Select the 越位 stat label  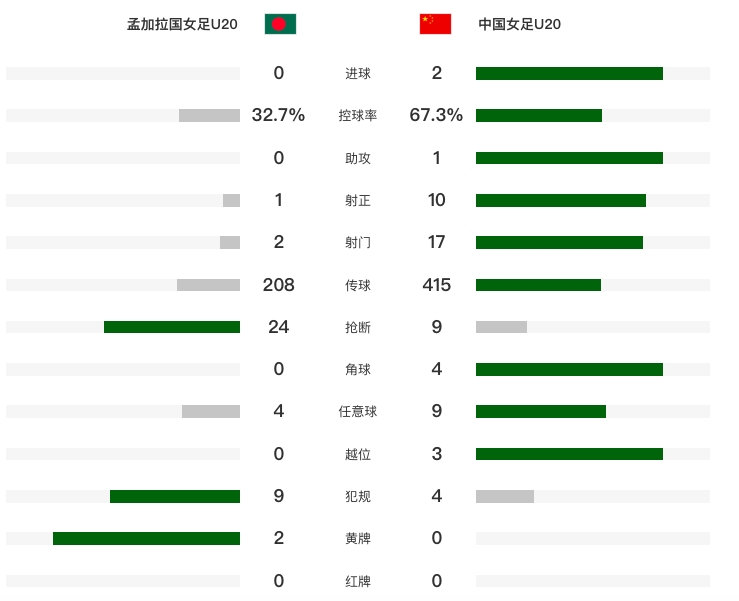tap(358, 454)
